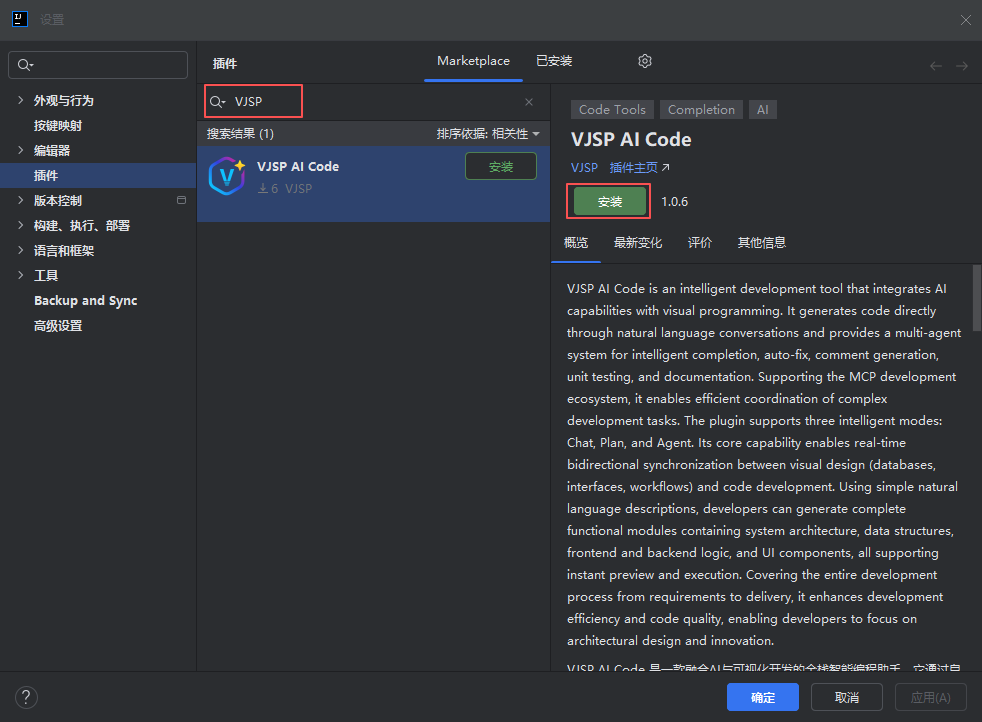Click the description panel vertical scrollbar

[977, 300]
